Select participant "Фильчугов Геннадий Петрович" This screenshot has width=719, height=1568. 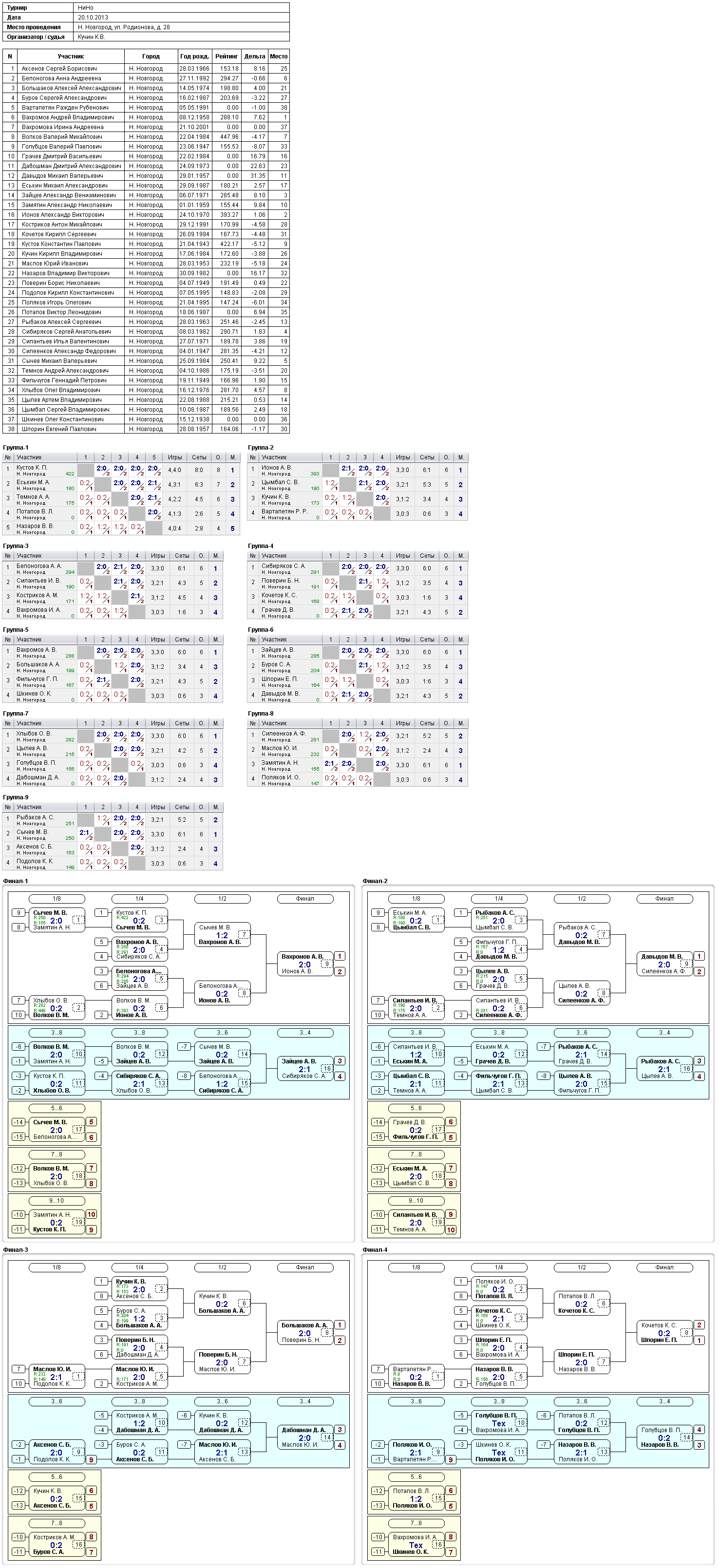click(64, 380)
